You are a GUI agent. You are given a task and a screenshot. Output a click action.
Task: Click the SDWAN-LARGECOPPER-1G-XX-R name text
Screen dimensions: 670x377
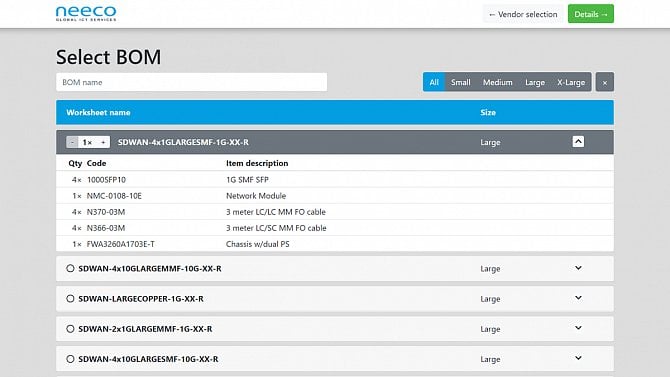coord(141,299)
